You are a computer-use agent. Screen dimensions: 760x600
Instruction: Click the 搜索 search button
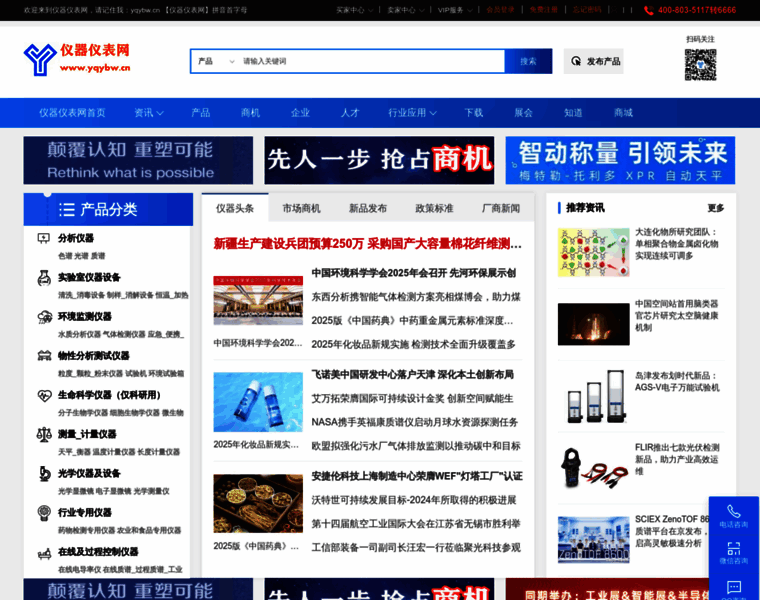point(528,61)
